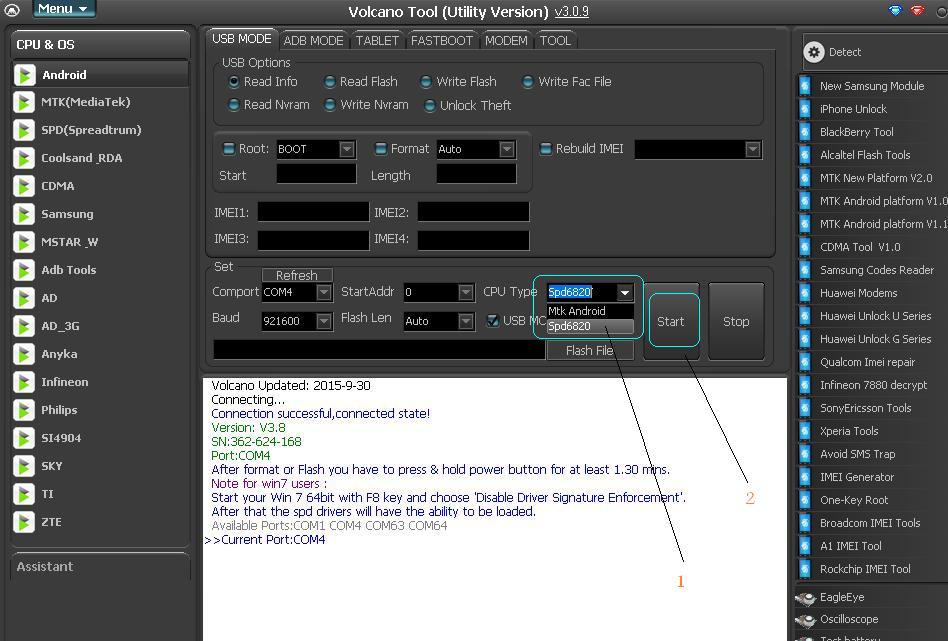Open the Flash Len dropdown
Viewport: 948px width, 641px height.
point(466,321)
